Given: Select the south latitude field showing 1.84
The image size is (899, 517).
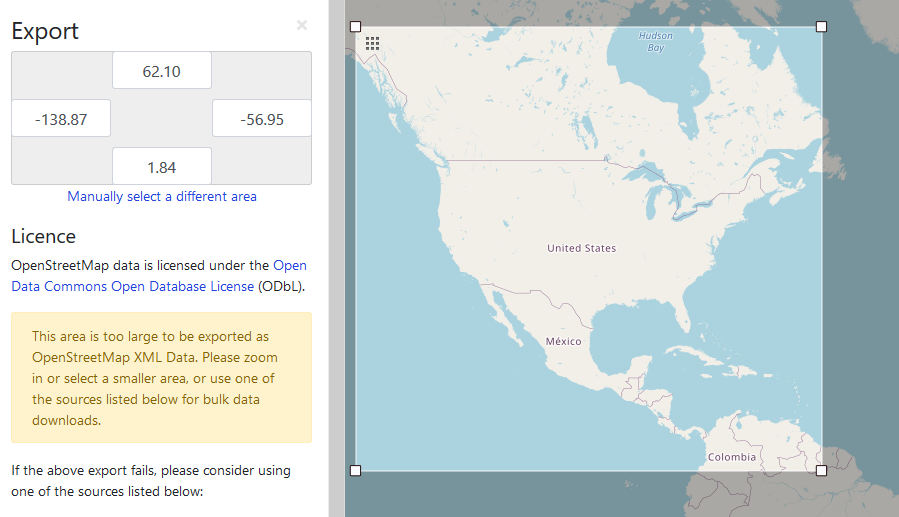Looking at the screenshot, I should [161, 166].
